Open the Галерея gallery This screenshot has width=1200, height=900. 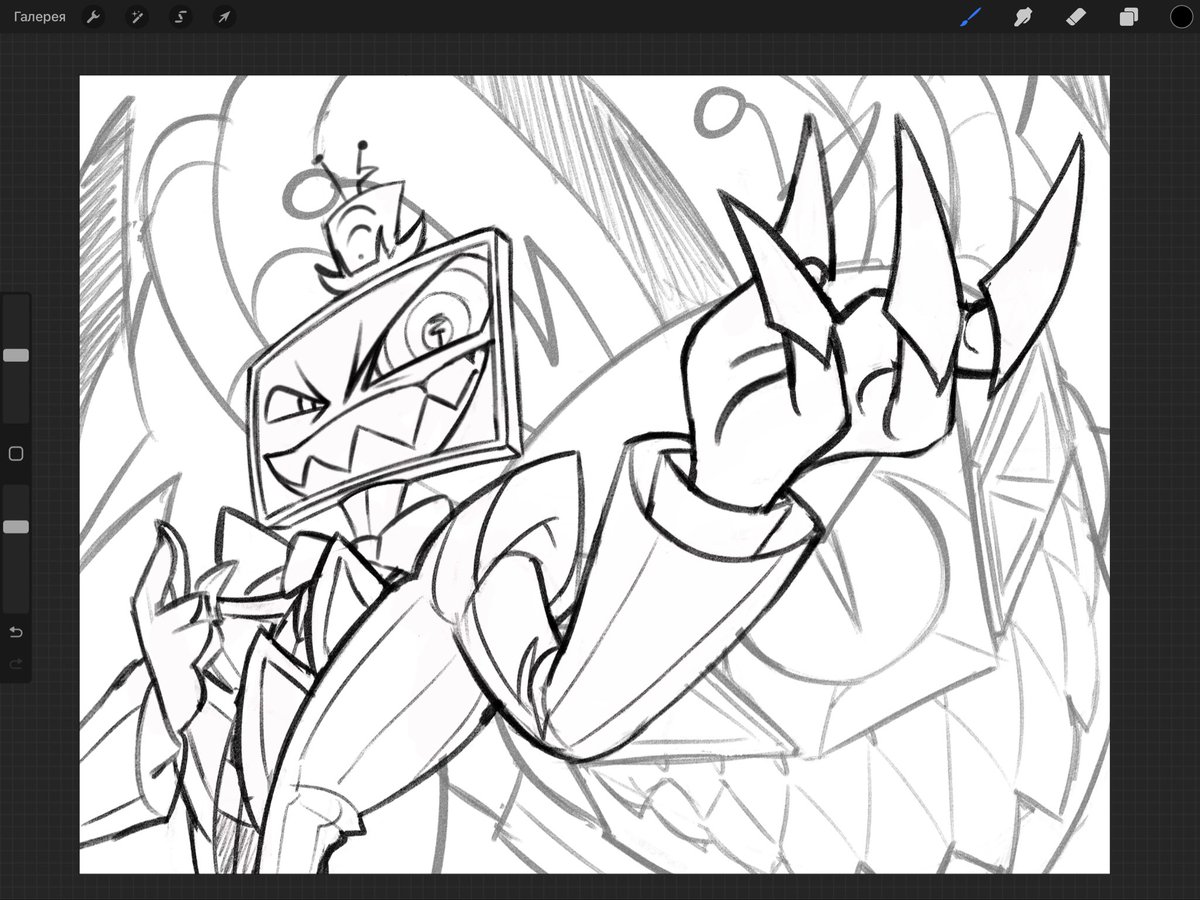40,17
